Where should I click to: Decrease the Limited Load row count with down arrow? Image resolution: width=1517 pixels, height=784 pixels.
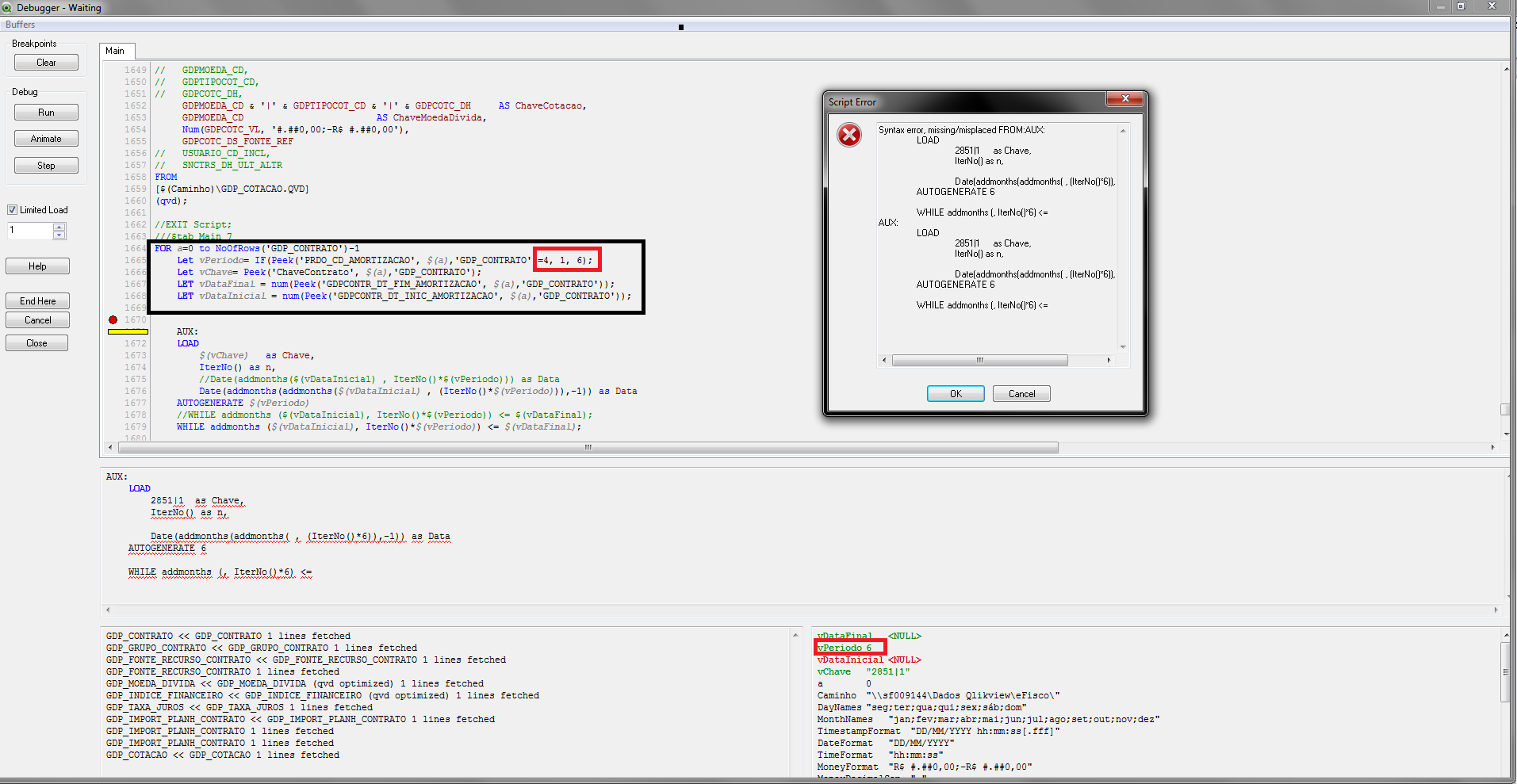click(59, 235)
